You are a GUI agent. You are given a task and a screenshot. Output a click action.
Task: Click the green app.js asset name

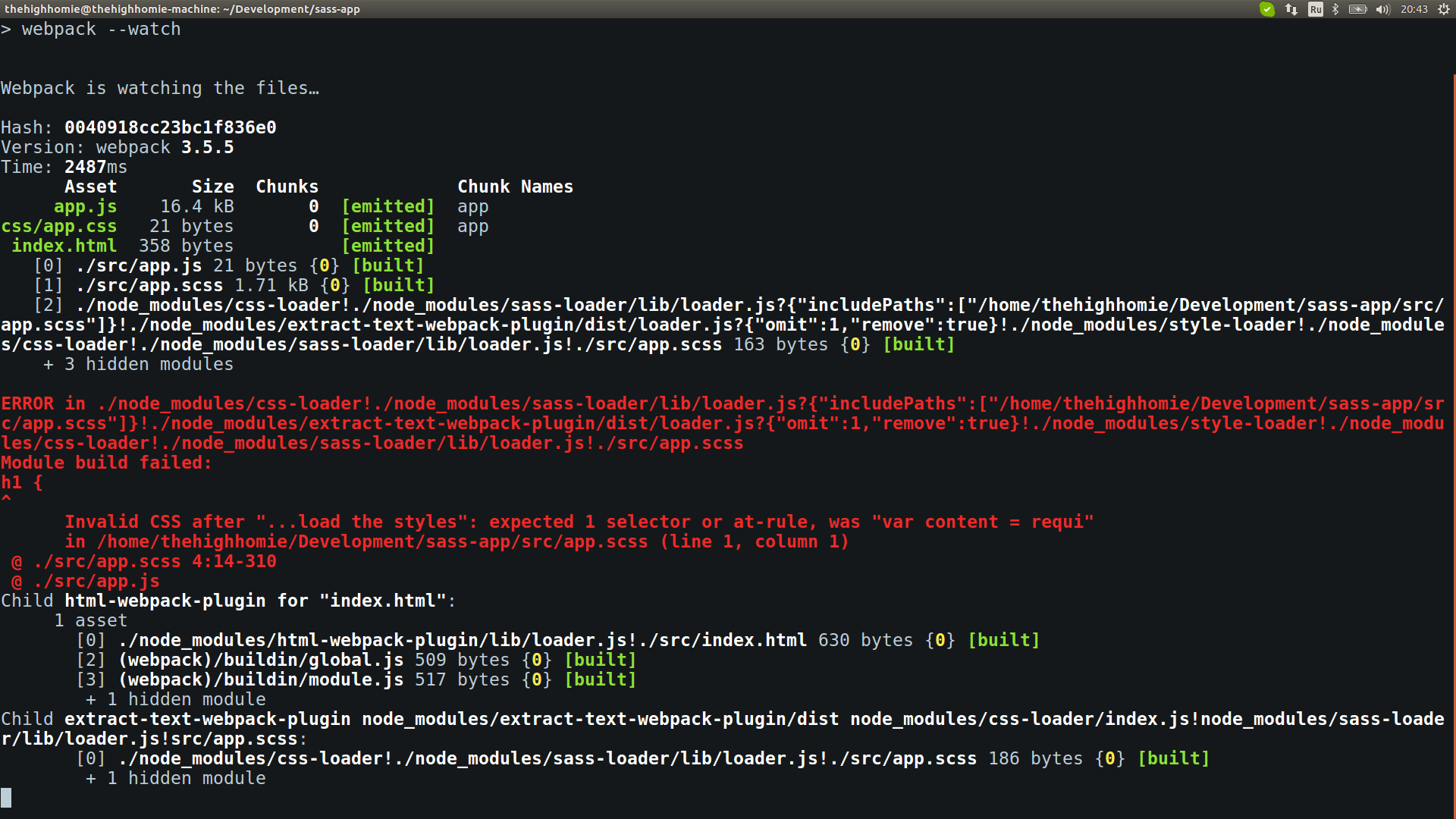click(x=86, y=206)
